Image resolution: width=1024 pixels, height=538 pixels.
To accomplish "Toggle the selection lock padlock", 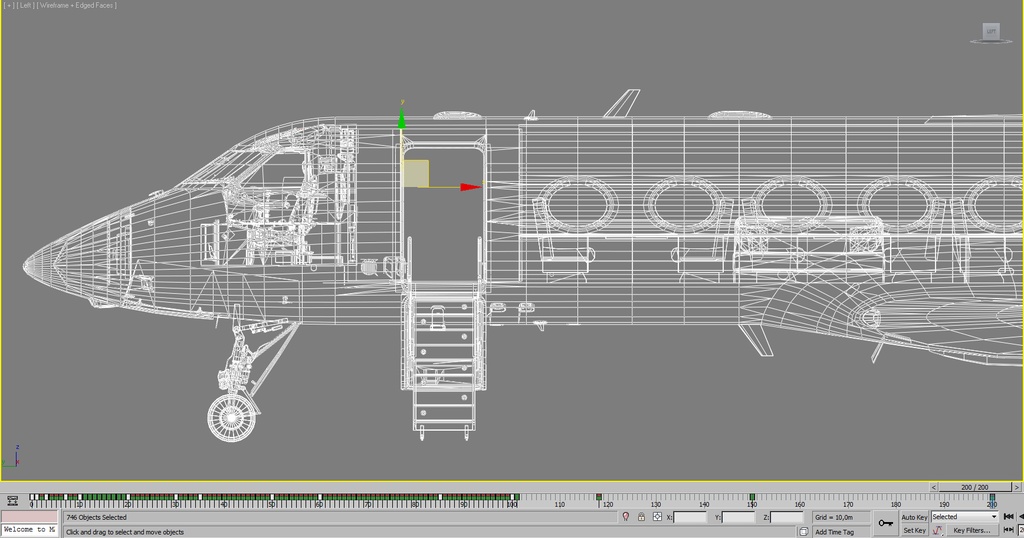I will pyautogui.click(x=641, y=517).
